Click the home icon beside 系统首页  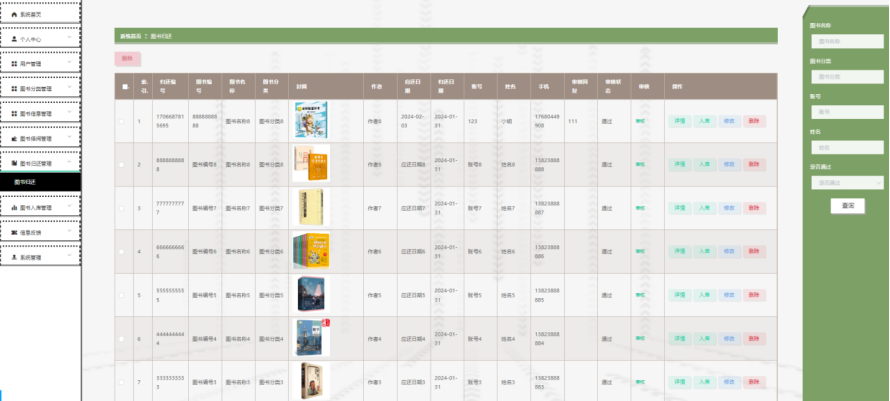point(14,14)
